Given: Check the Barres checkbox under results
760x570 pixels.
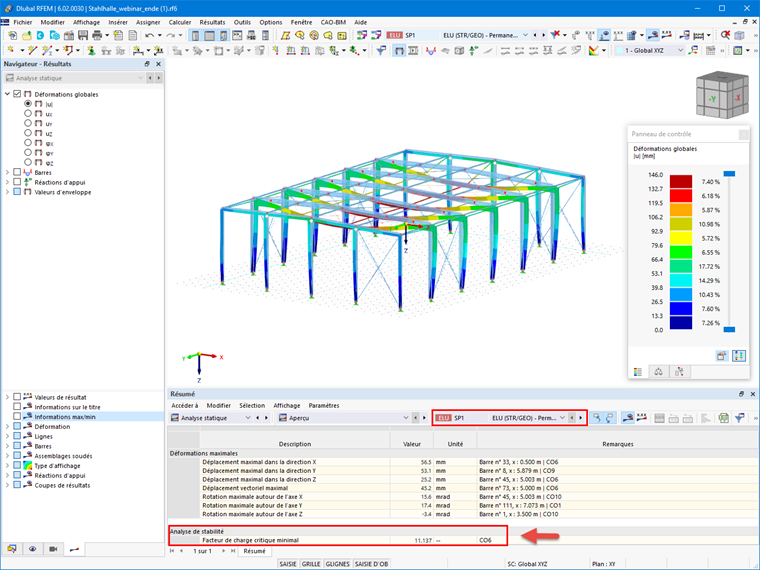Looking at the screenshot, I should click(x=17, y=172).
